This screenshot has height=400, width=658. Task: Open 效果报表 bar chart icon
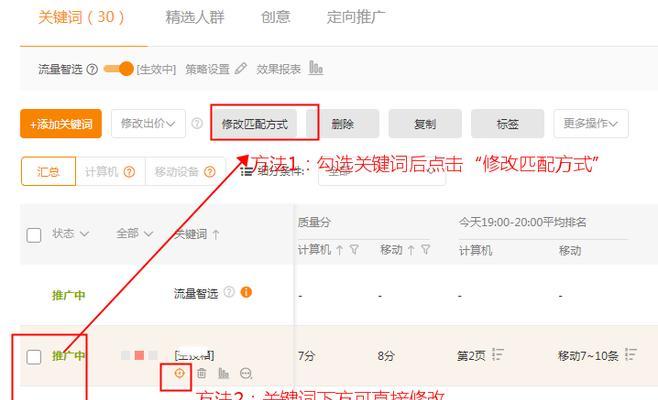coord(316,68)
